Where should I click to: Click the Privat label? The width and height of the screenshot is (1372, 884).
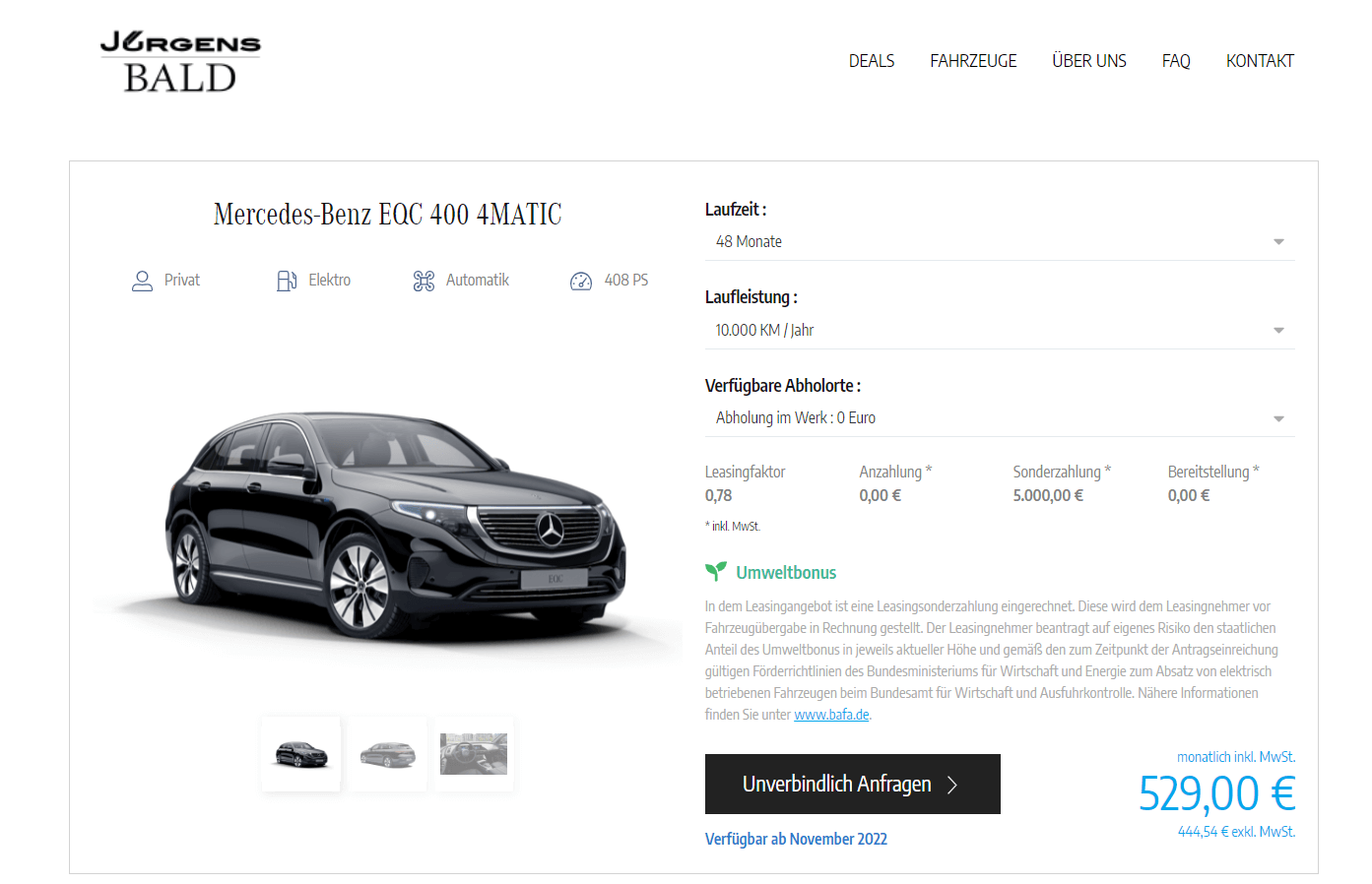(x=182, y=281)
